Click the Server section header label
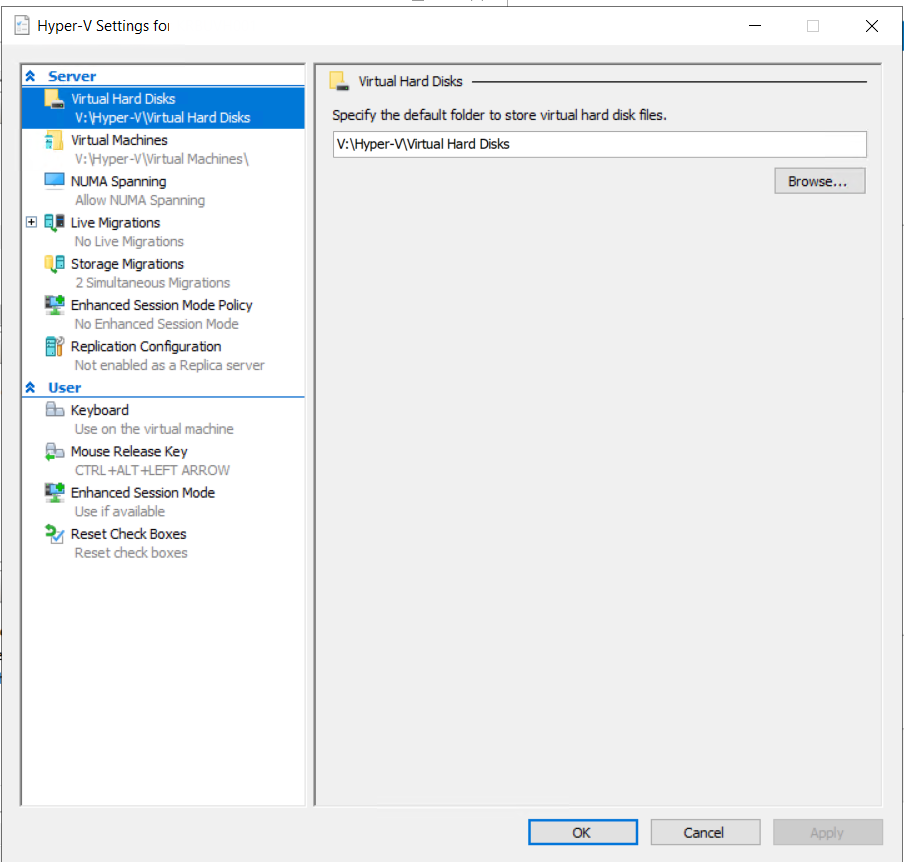The image size is (904, 862). tap(72, 76)
